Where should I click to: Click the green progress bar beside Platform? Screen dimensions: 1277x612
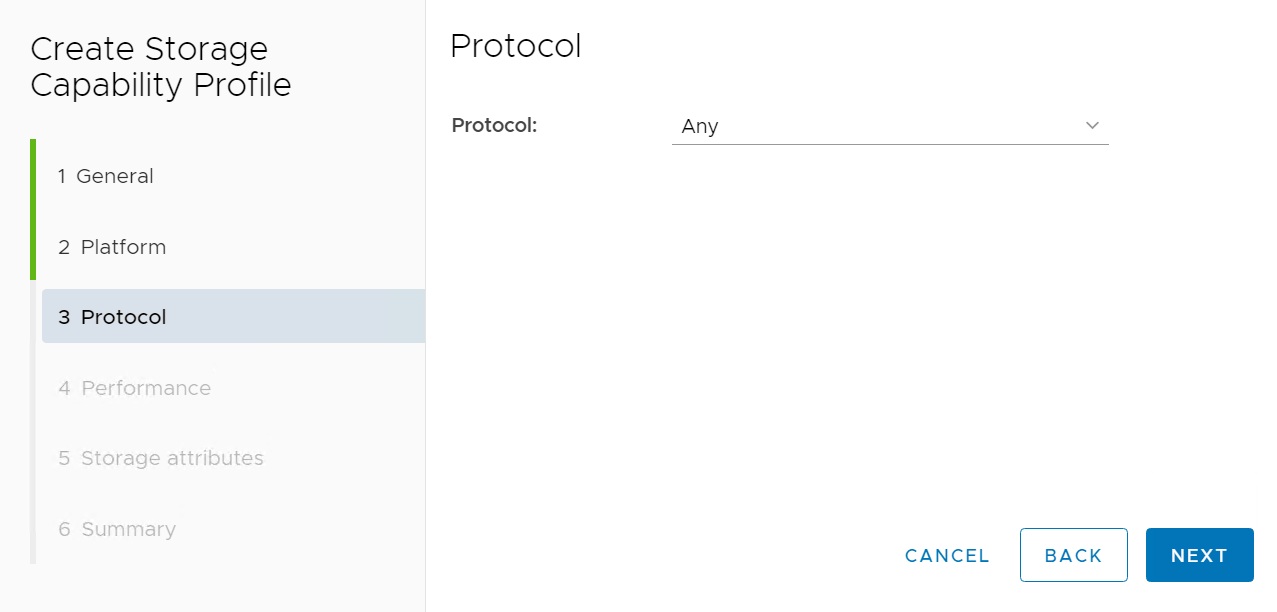(x=33, y=247)
